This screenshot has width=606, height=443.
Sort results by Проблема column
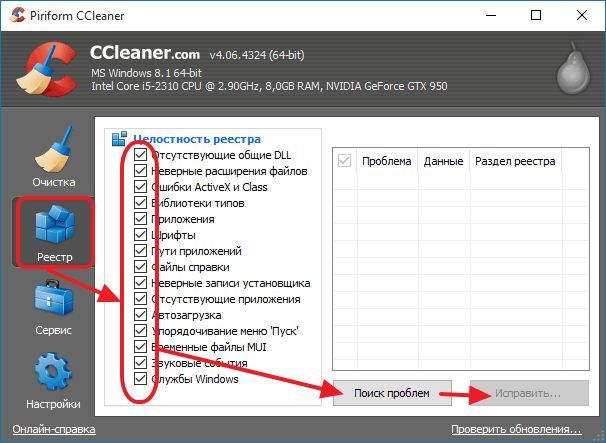coord(387,161)
